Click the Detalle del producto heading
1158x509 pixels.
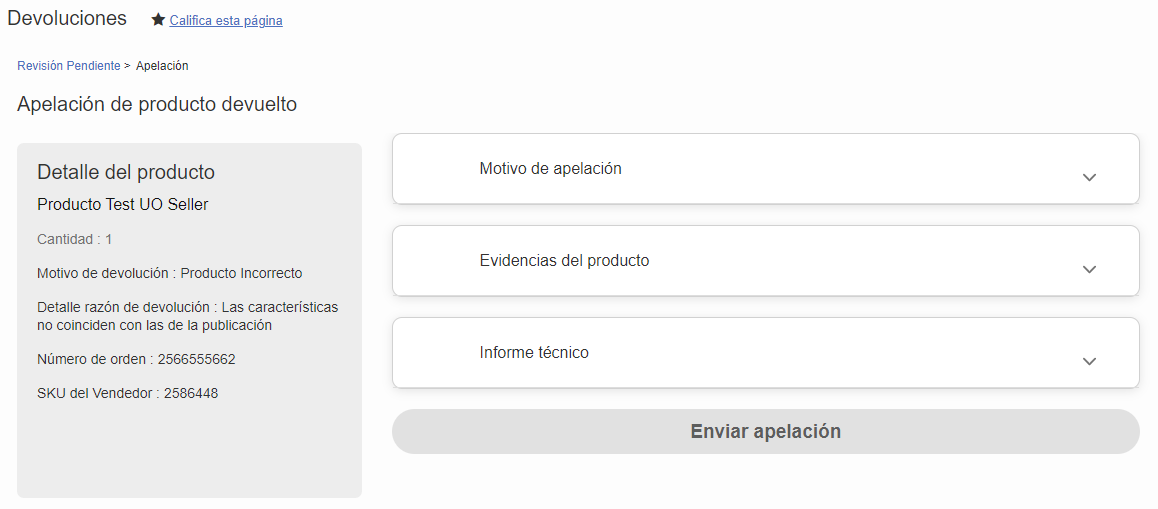(x=126, y=172)
